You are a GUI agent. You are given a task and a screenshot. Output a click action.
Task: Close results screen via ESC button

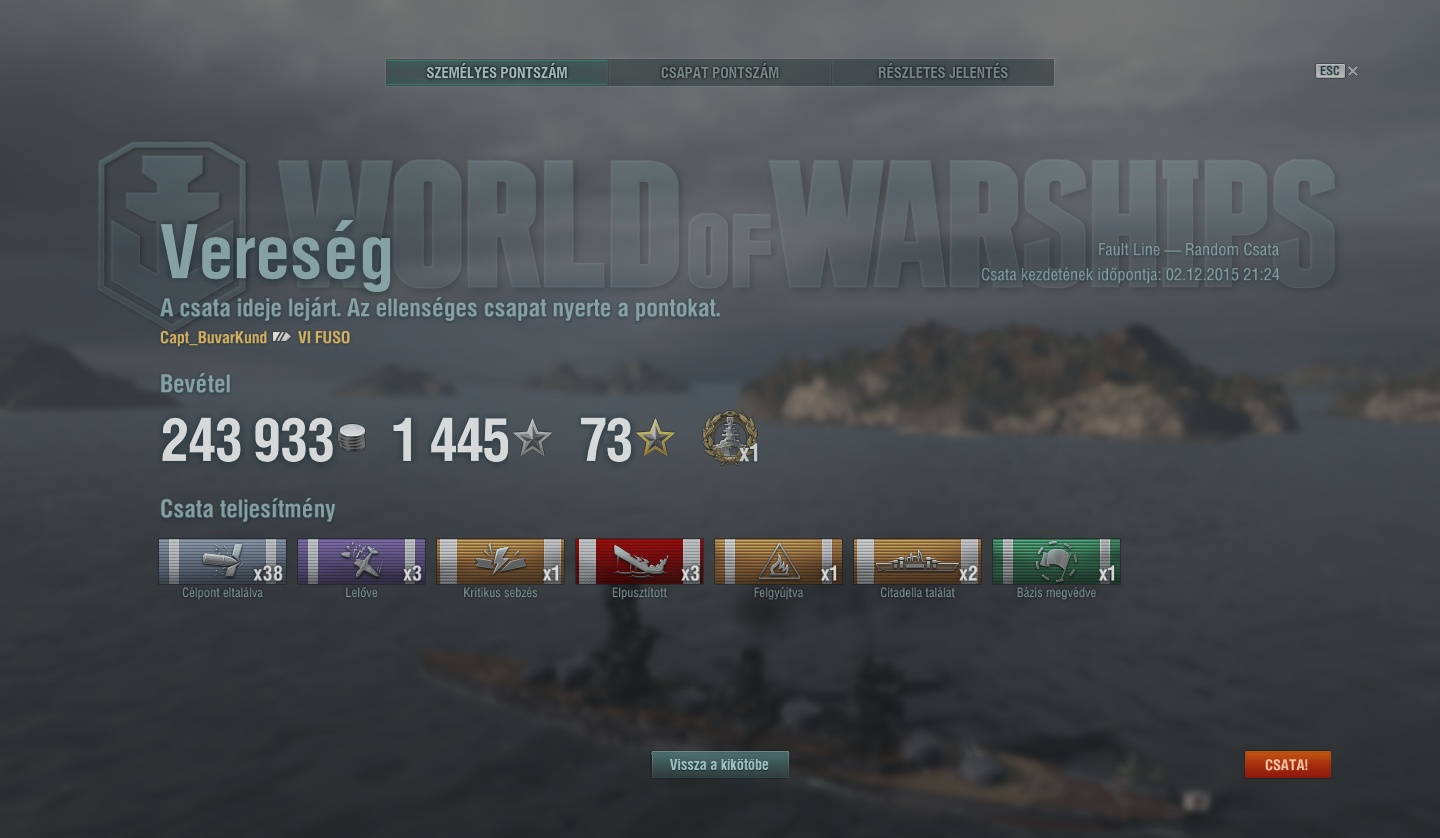tap(1337, 71)
